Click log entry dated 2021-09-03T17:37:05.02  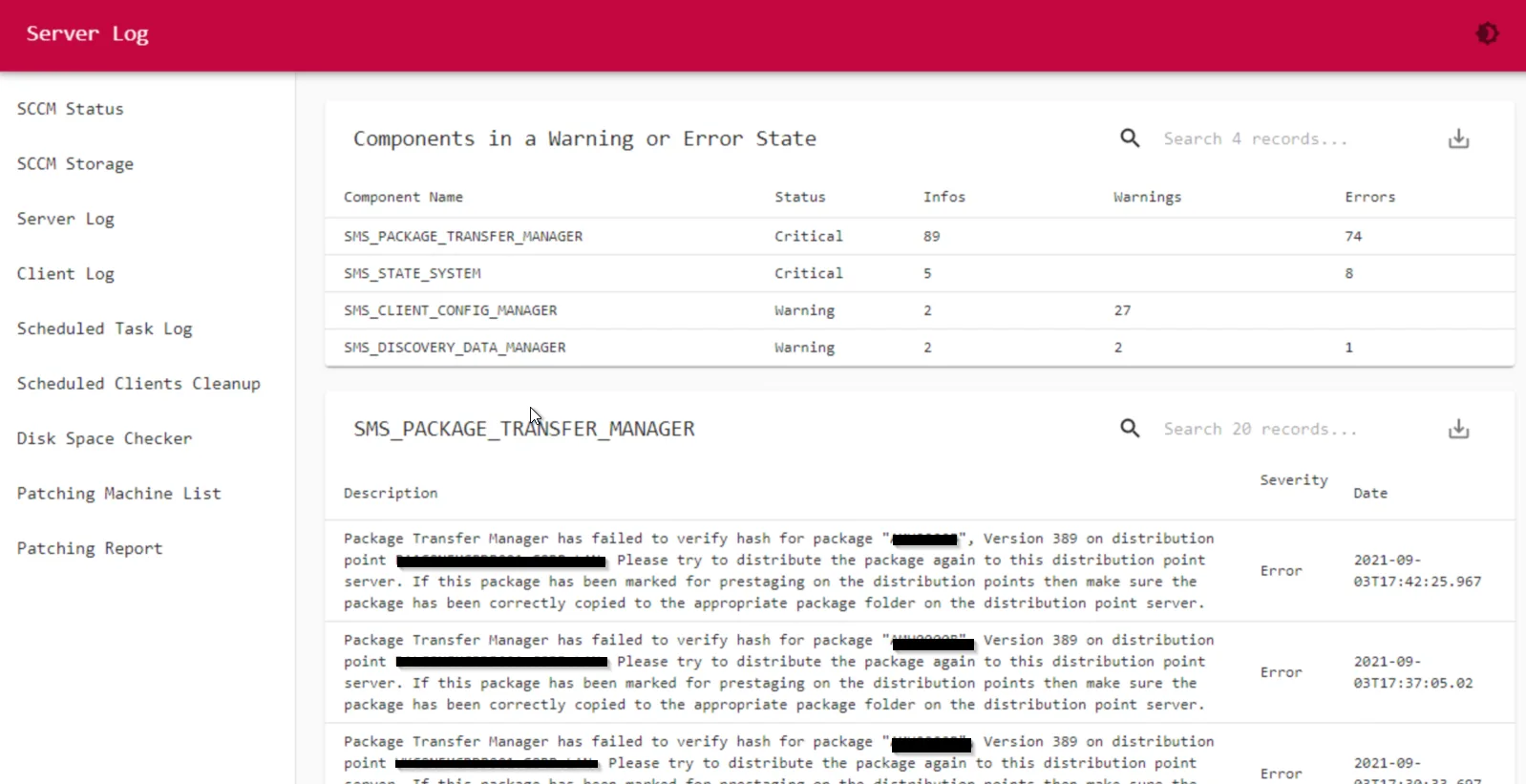coord(920,672)
